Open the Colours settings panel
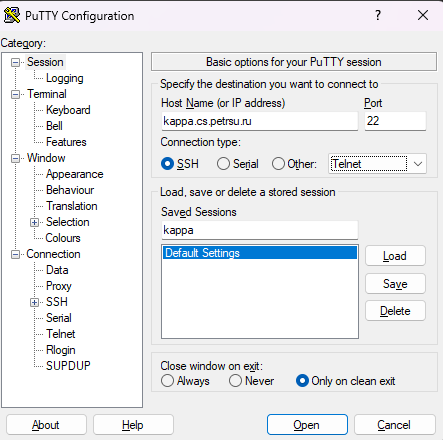Image resolution: width=443 pixels, height=440 pixels. (63, 238)
